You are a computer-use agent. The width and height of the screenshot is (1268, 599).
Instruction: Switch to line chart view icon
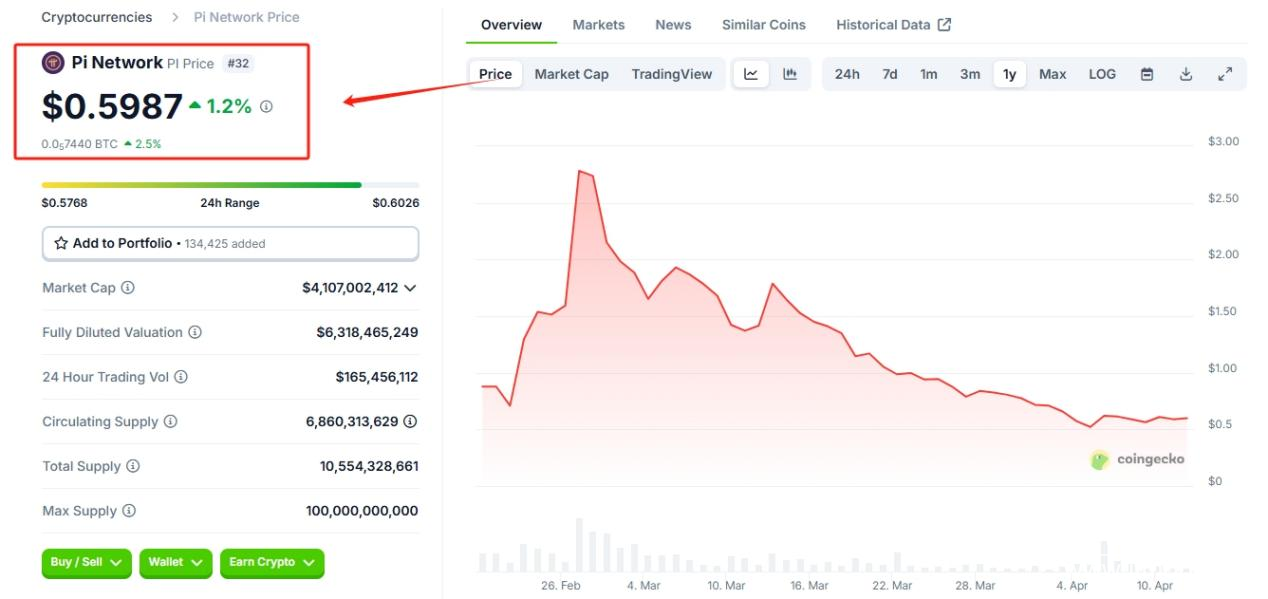[x=751, y=74]
